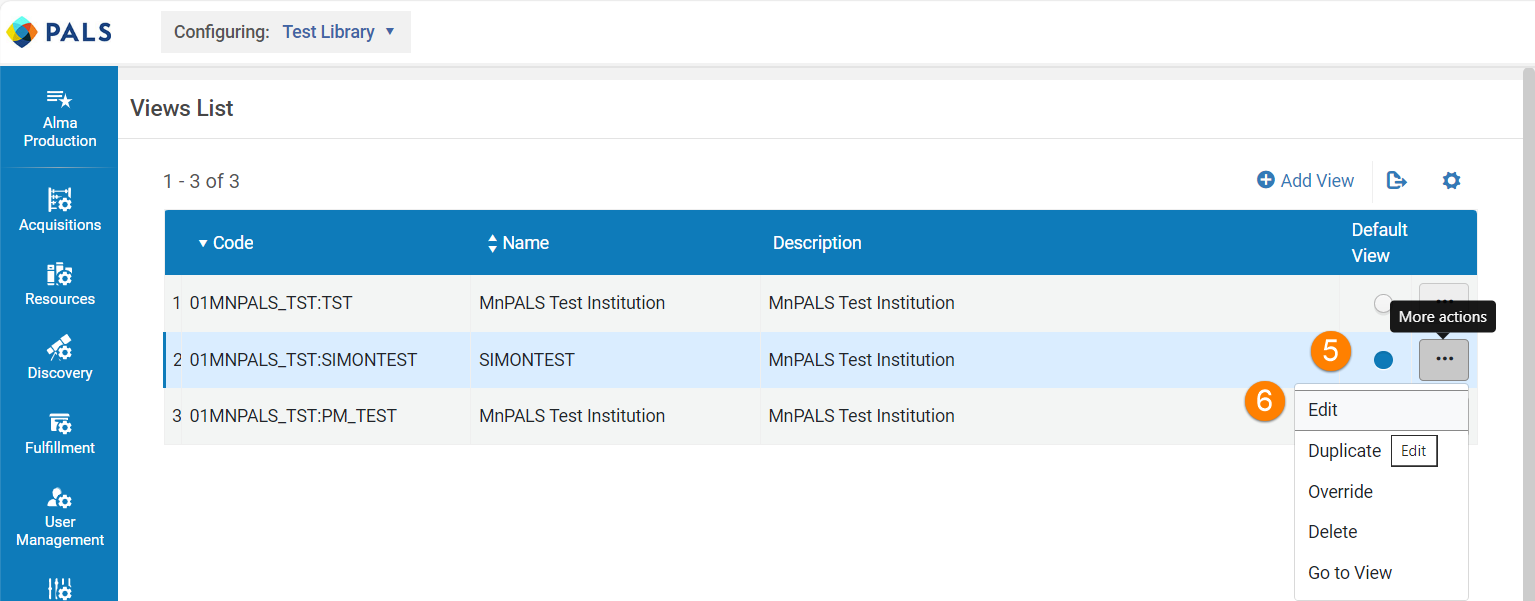Click code 01MNPALS_TST:SIMONTEST
1535x601 pixels.
(x=303, y=360)
